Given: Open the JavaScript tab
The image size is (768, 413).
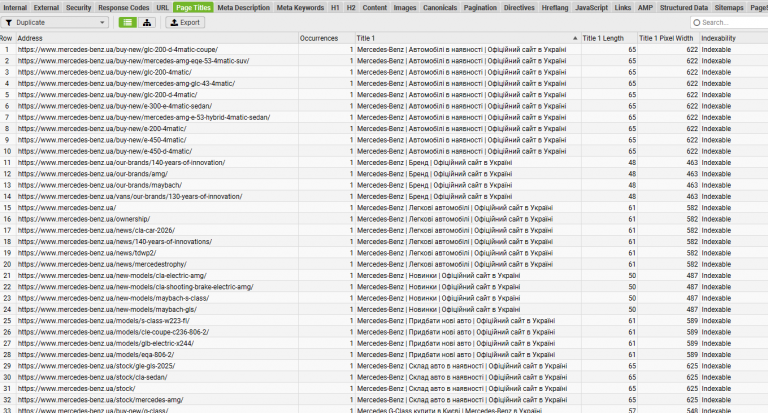Looking at the screenshot, I should click(592, 8).
